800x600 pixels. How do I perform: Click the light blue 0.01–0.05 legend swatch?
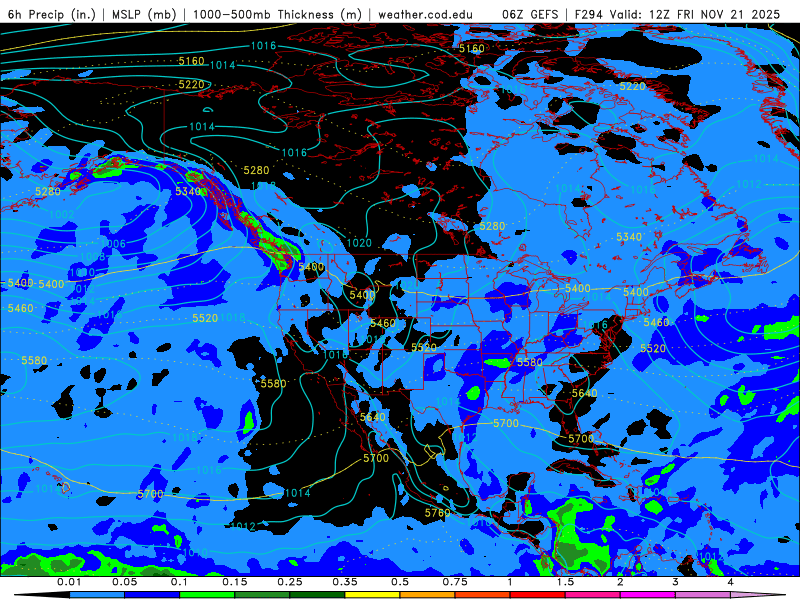[x=97, y=595]
